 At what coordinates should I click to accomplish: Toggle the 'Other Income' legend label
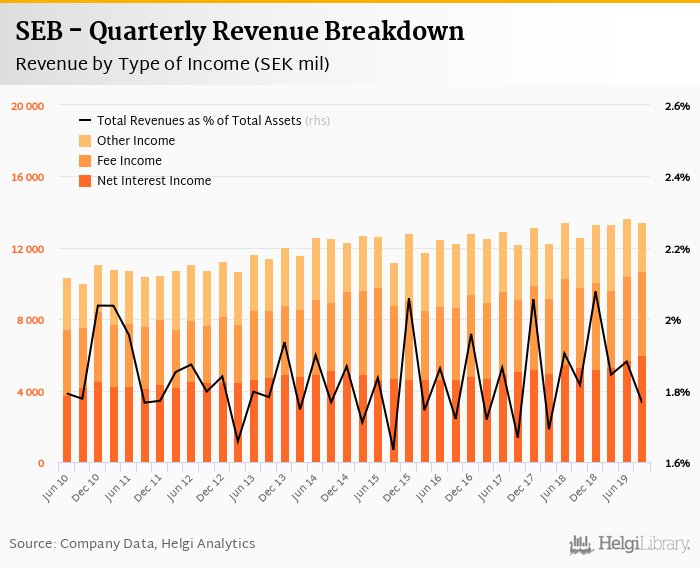point(136,141)
